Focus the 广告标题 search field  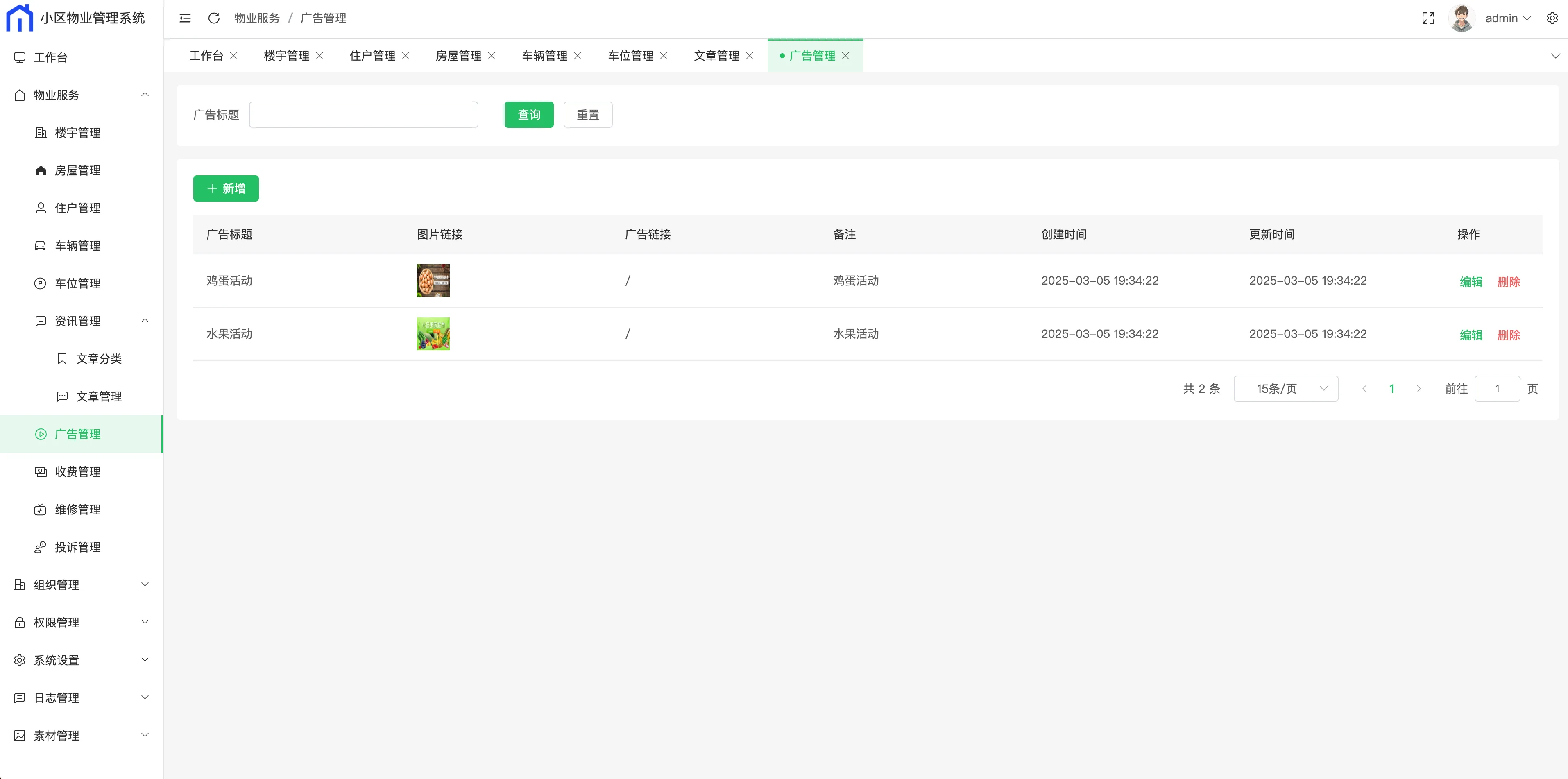tap(363, 114)
